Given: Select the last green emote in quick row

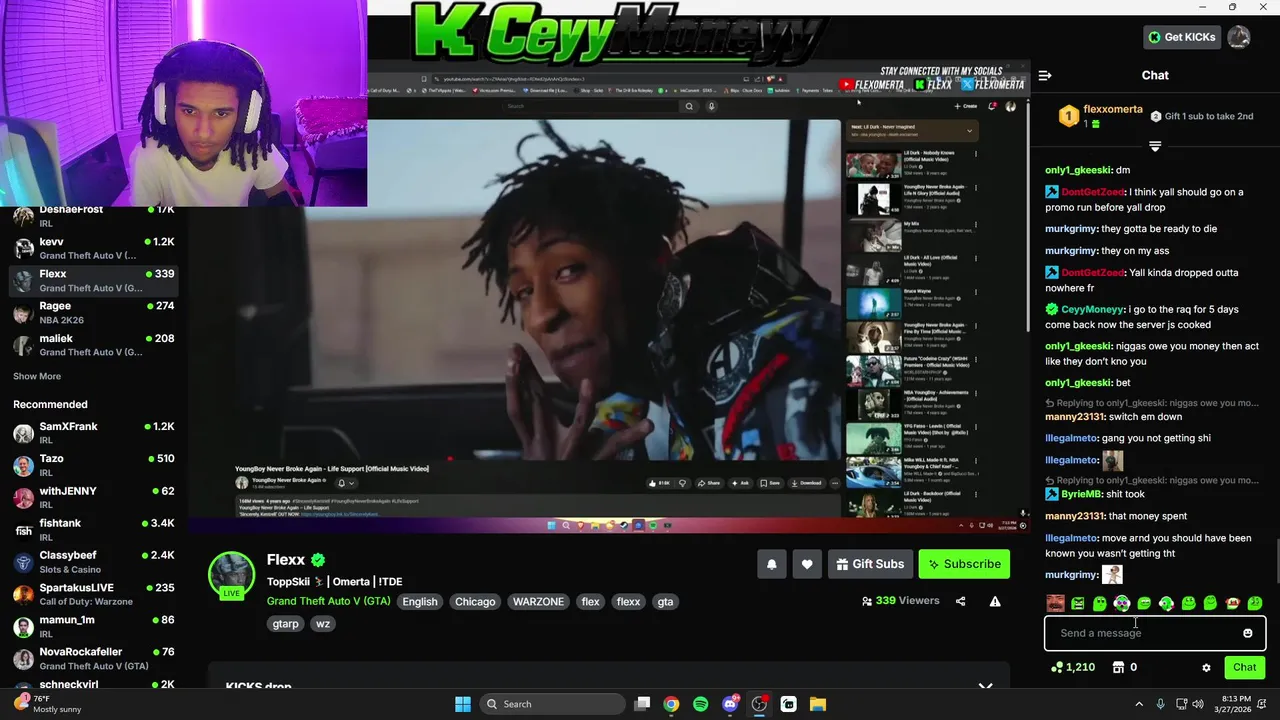Looking at the screenshot, I should point(1255,603).
